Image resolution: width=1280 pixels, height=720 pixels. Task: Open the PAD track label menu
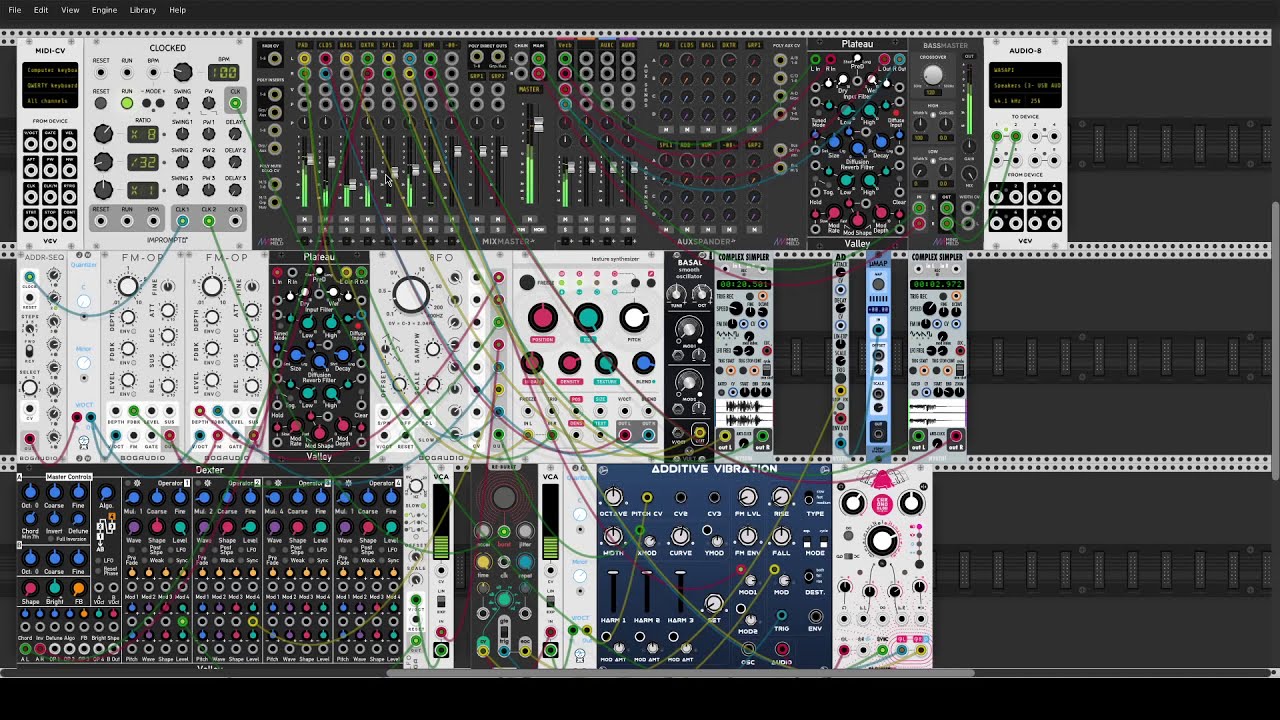click(x=304, y=46)
